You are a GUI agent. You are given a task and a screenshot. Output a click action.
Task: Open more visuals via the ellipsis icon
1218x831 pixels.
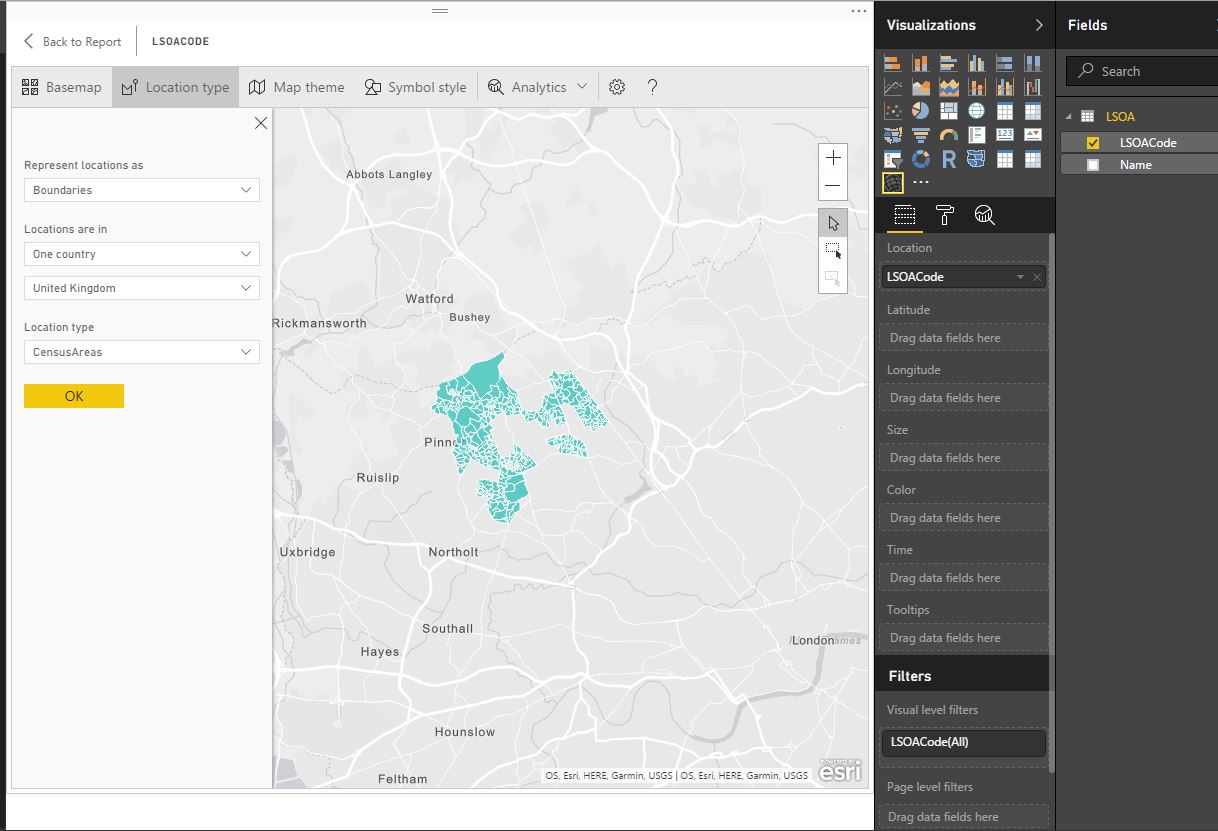(921, 182)
